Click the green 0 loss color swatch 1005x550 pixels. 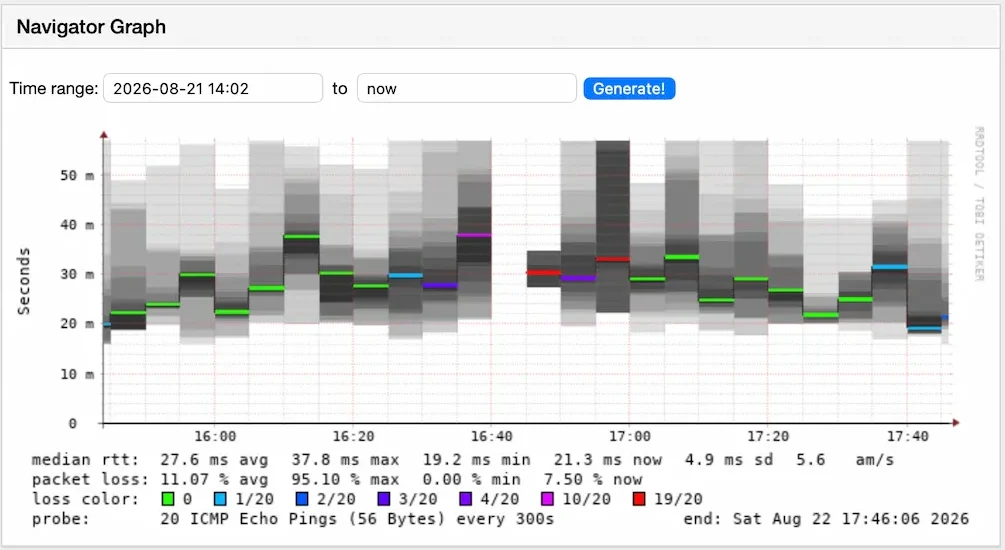click(x=168, y=499)
